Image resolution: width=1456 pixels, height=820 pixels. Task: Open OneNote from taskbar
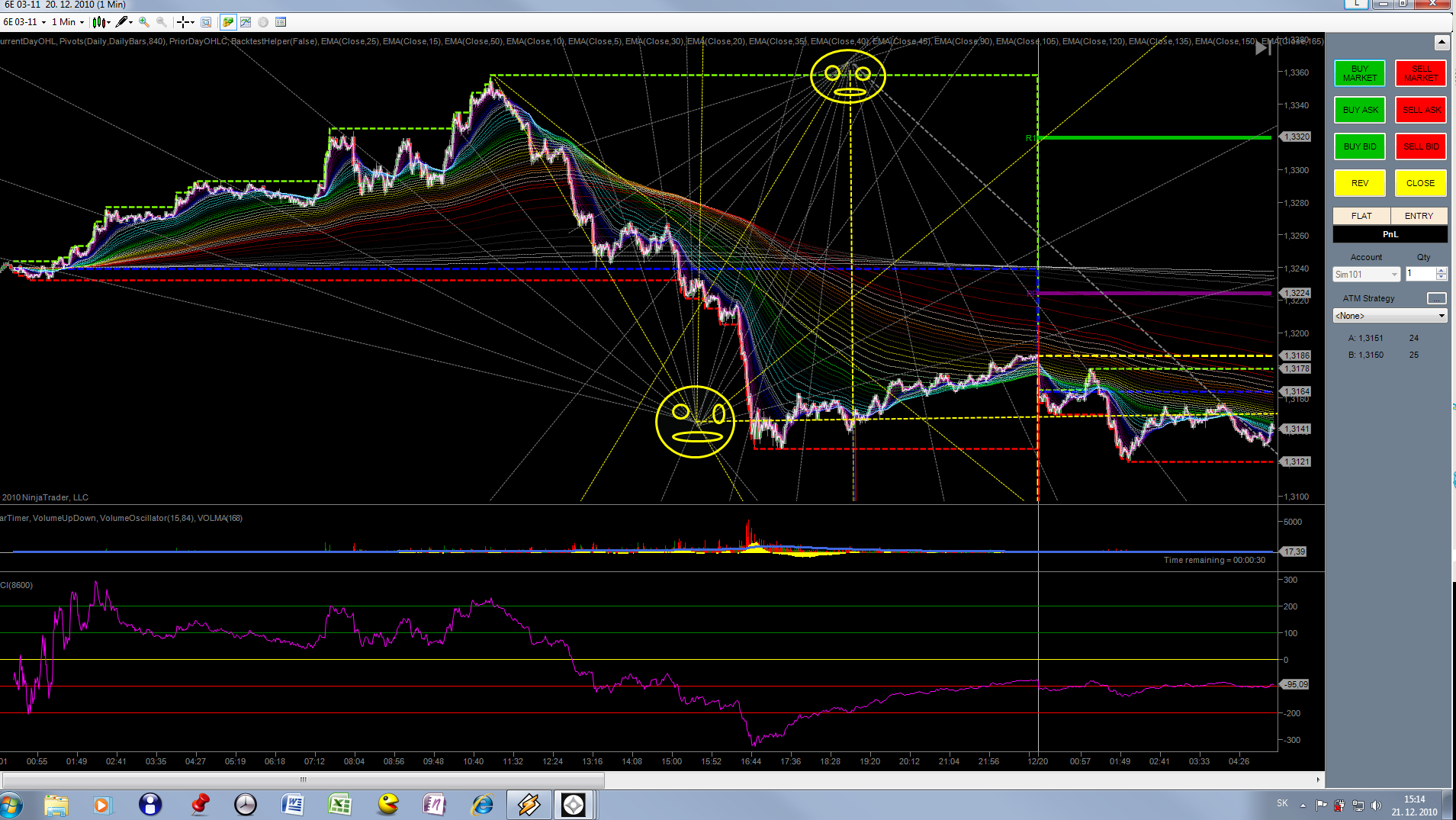[x=435, y=805]
